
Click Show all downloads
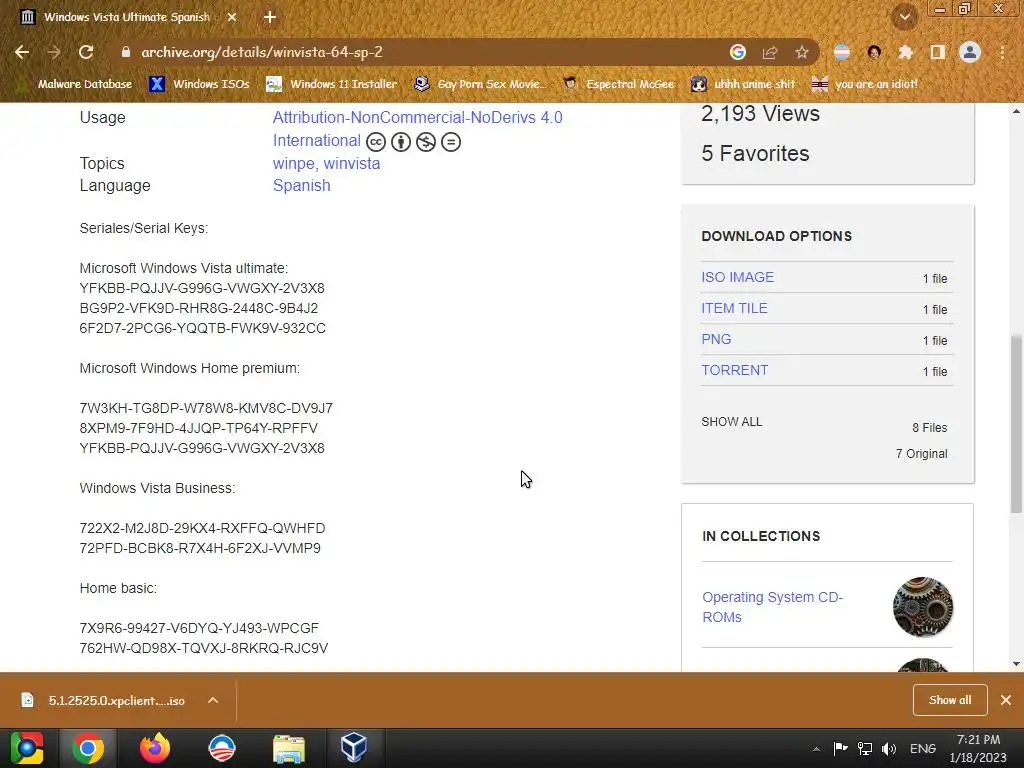950,700
